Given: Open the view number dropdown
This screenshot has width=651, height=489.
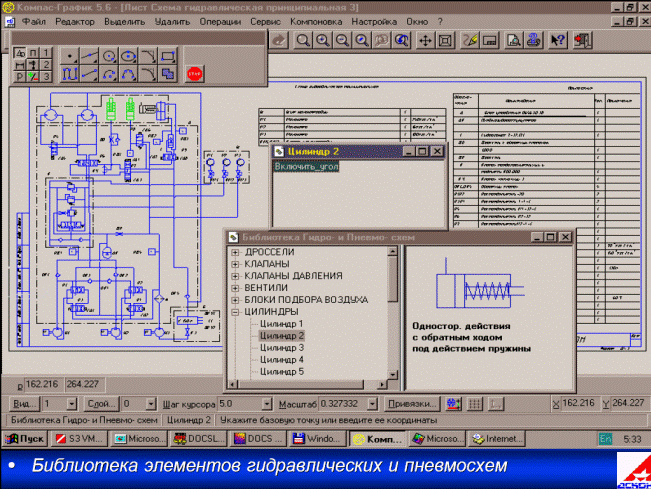Looking at the screenshot, I should click(71, 403).
